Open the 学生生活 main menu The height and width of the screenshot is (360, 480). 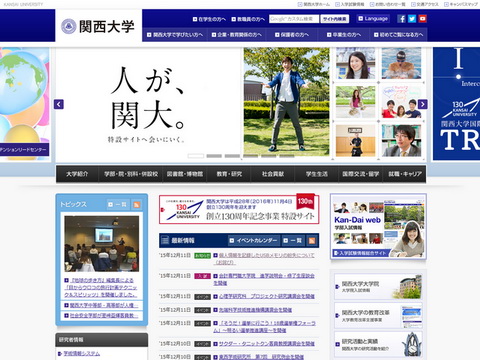click(317, 174)
